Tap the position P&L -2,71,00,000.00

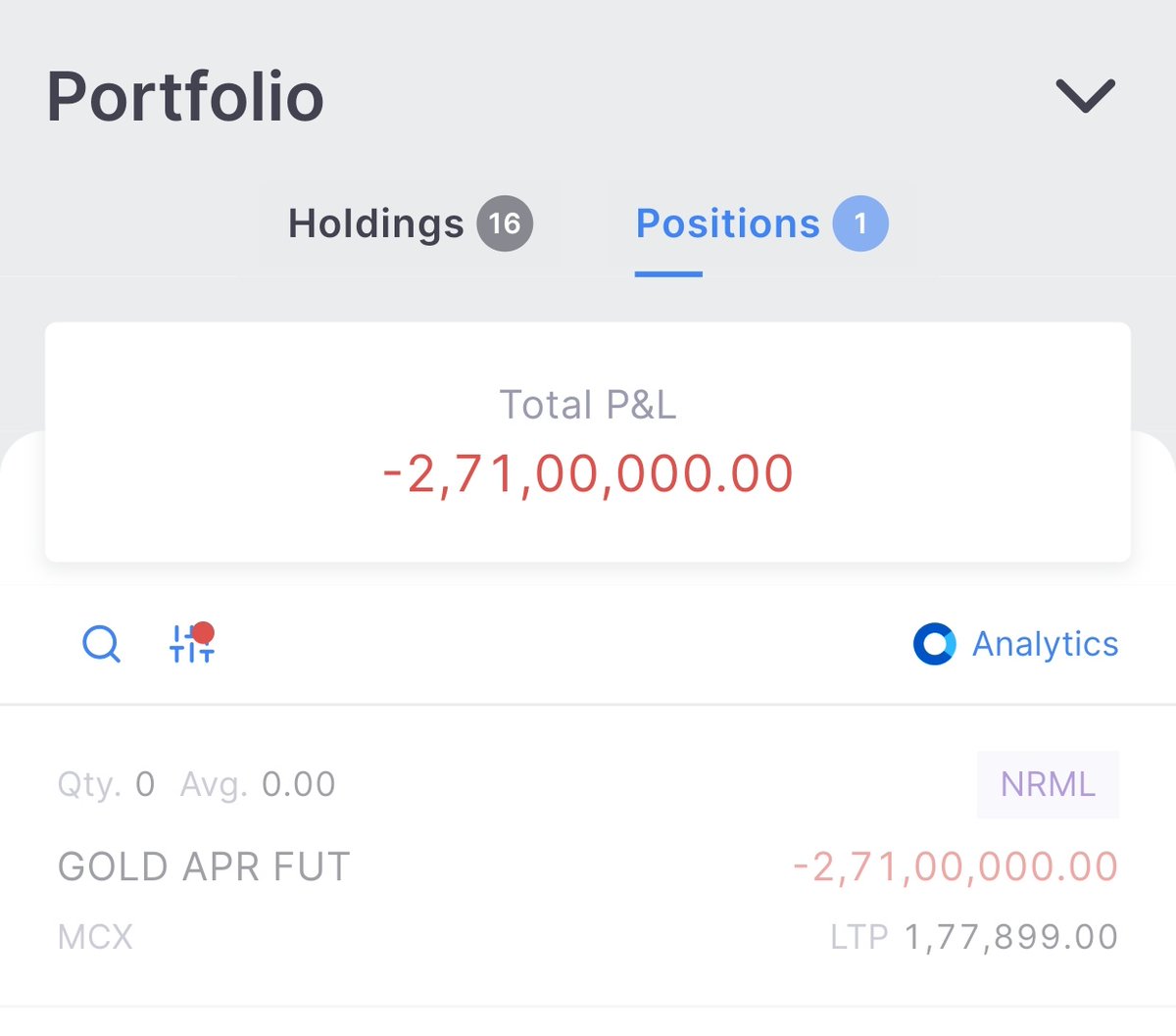(955, 866)
